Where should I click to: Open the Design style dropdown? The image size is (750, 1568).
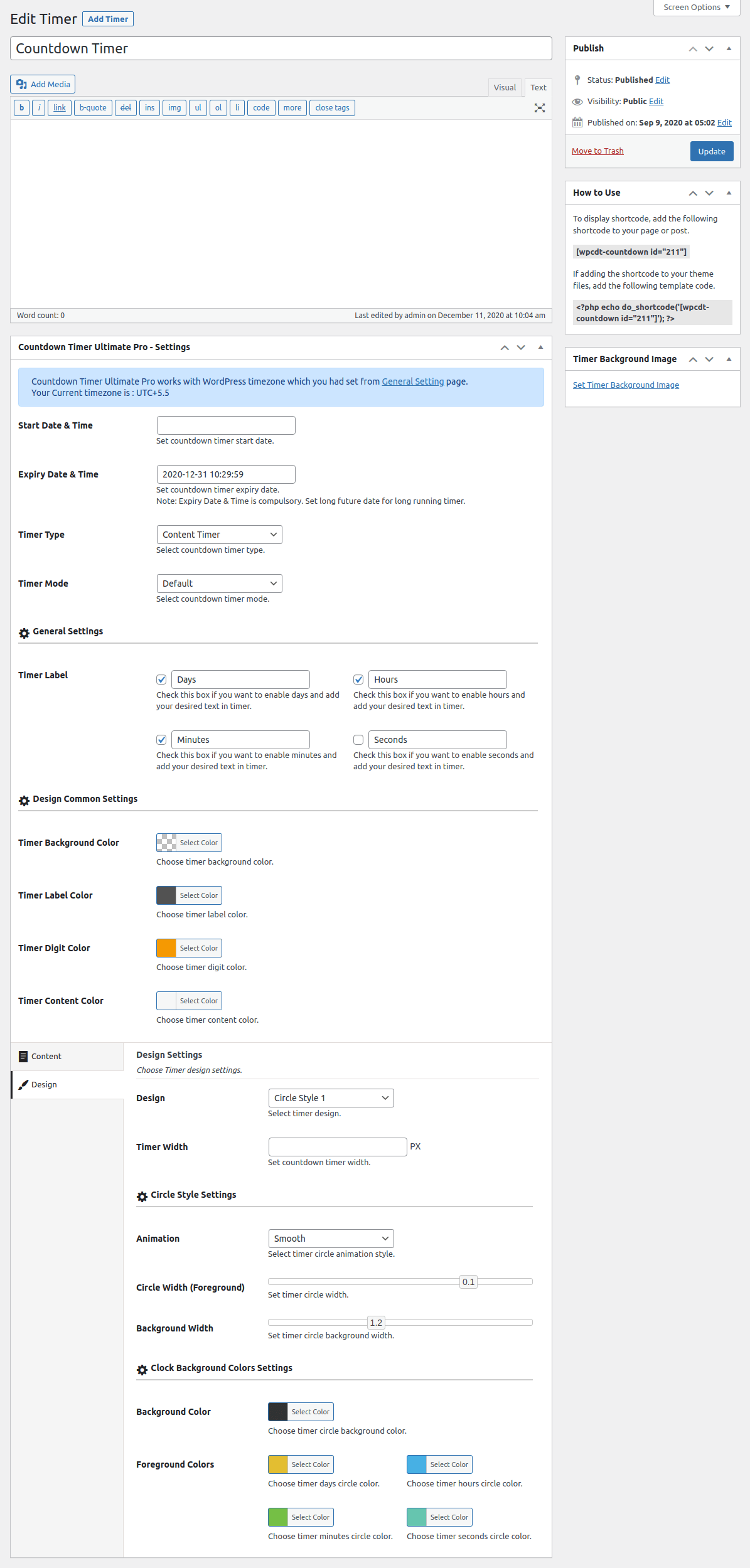click(x=331, y=1098)
